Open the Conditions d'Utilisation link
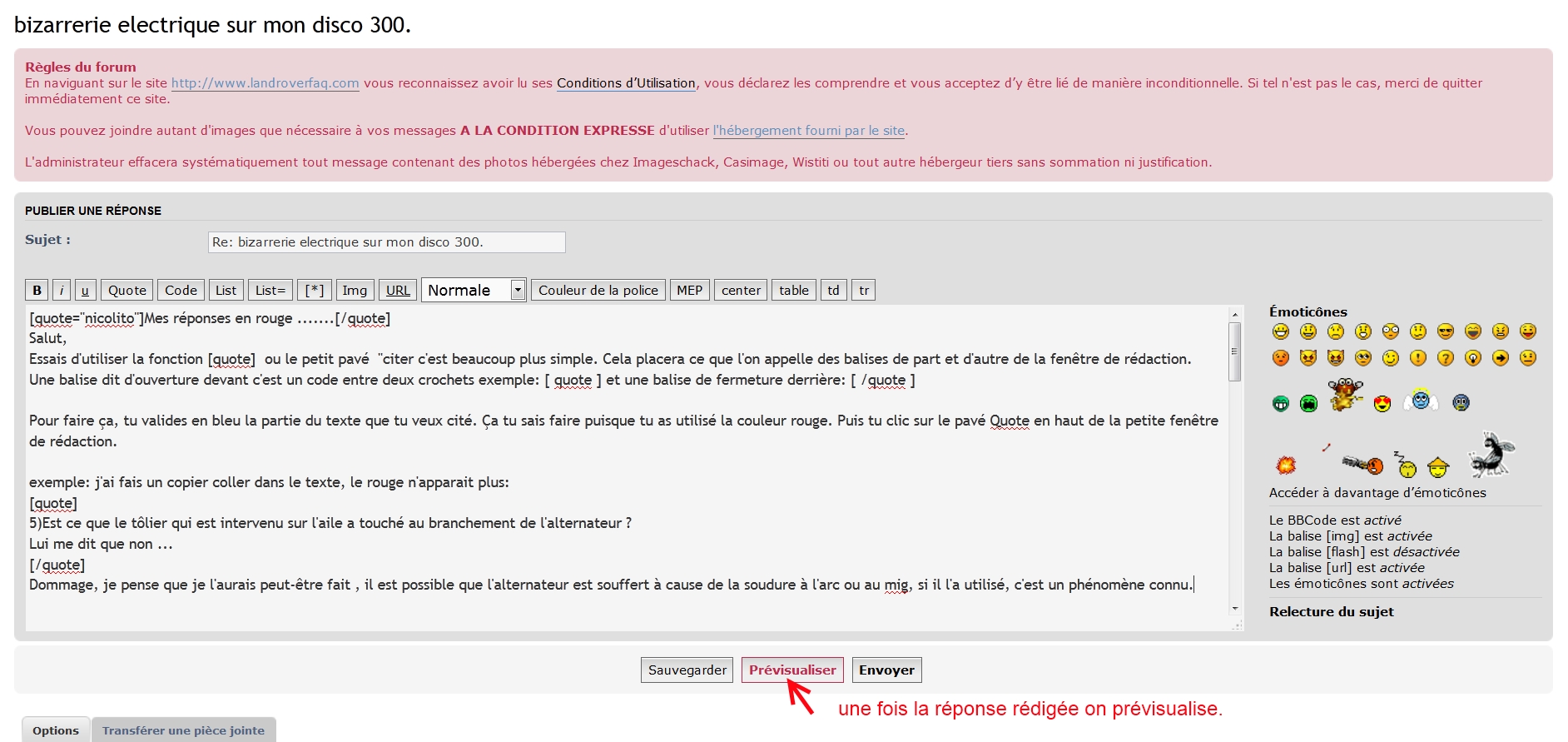Image resolution: width=1568 pixels, height=742 pixels. 626,83
